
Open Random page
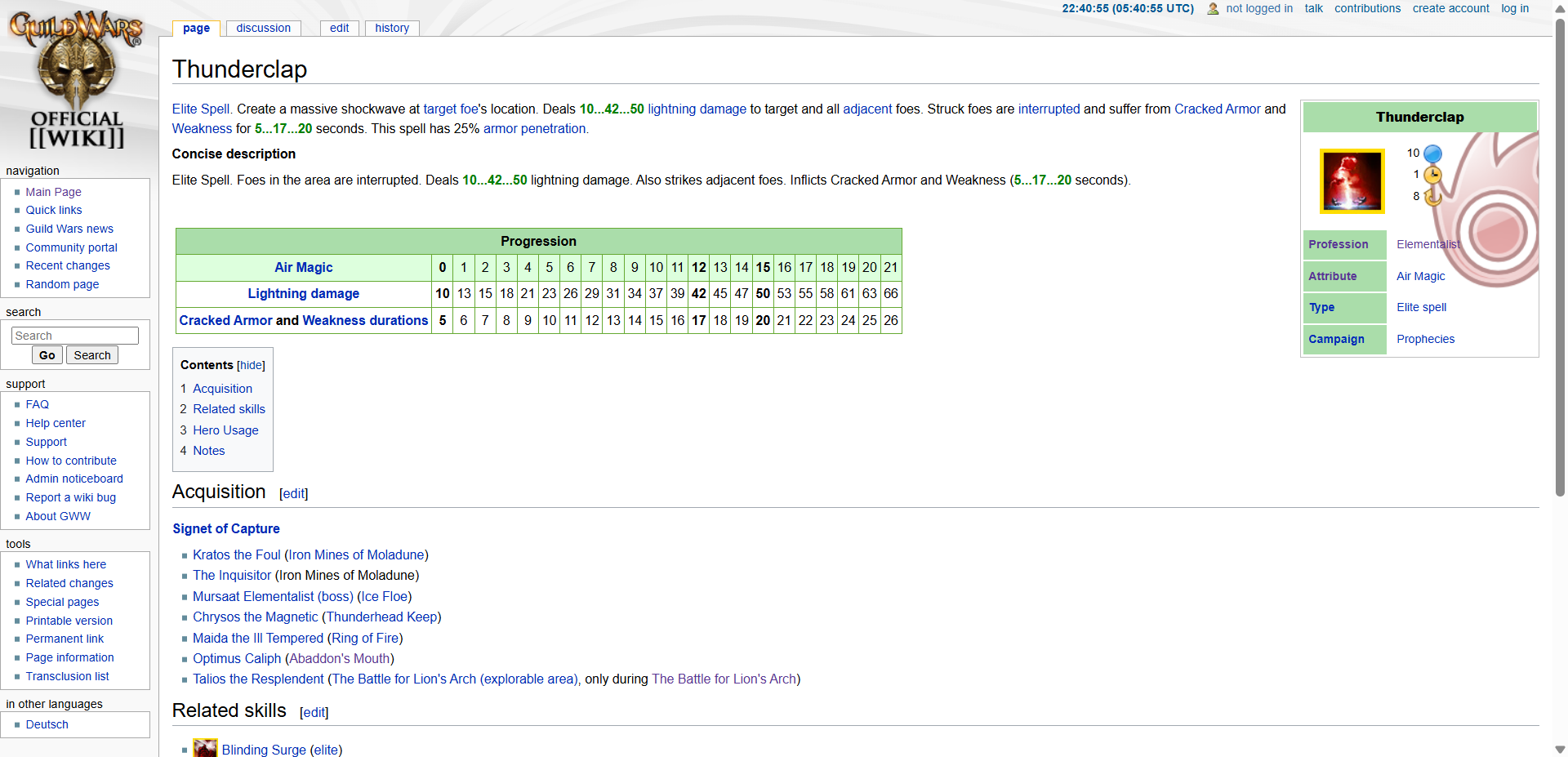tap(62, 284)
